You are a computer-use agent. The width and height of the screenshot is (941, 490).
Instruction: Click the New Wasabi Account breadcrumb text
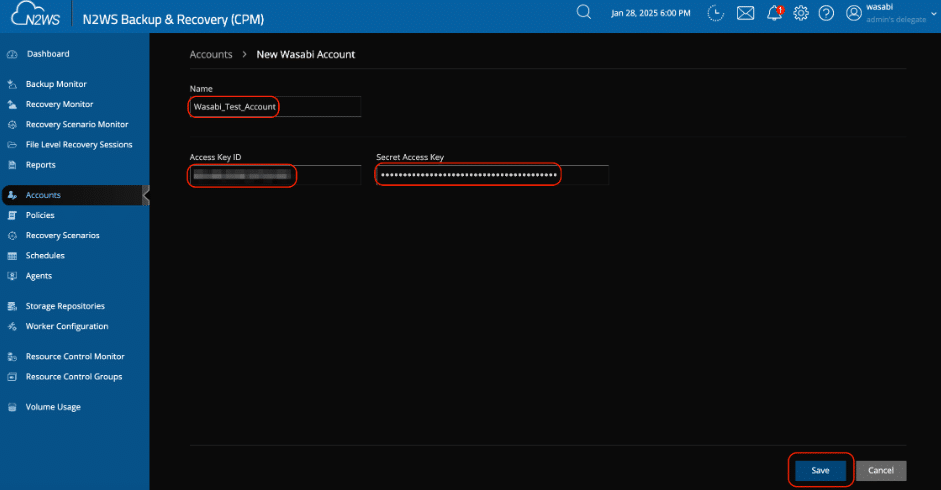[x=305, y=55]
